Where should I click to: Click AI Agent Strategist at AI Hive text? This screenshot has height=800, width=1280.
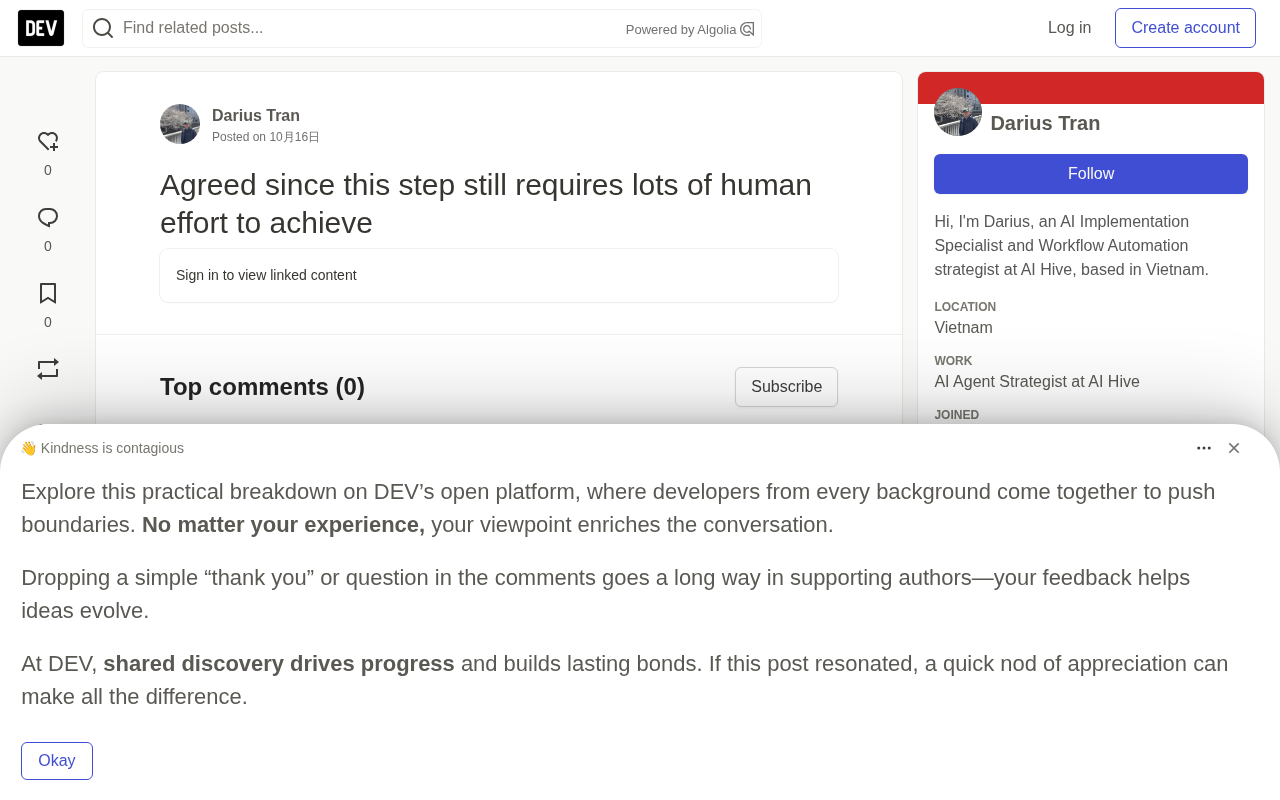pyautogui.click(x=1037, y=382)
